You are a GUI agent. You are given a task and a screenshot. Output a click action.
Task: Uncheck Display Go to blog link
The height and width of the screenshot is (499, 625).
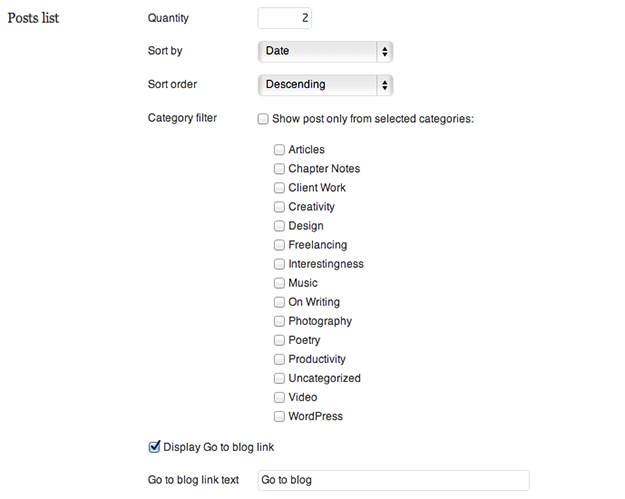154,447
